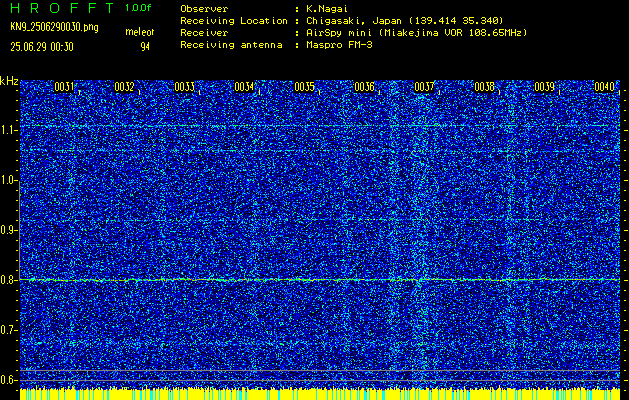Click the 0.8 kHz axis label
629x400 pixels.
[8, 280]
